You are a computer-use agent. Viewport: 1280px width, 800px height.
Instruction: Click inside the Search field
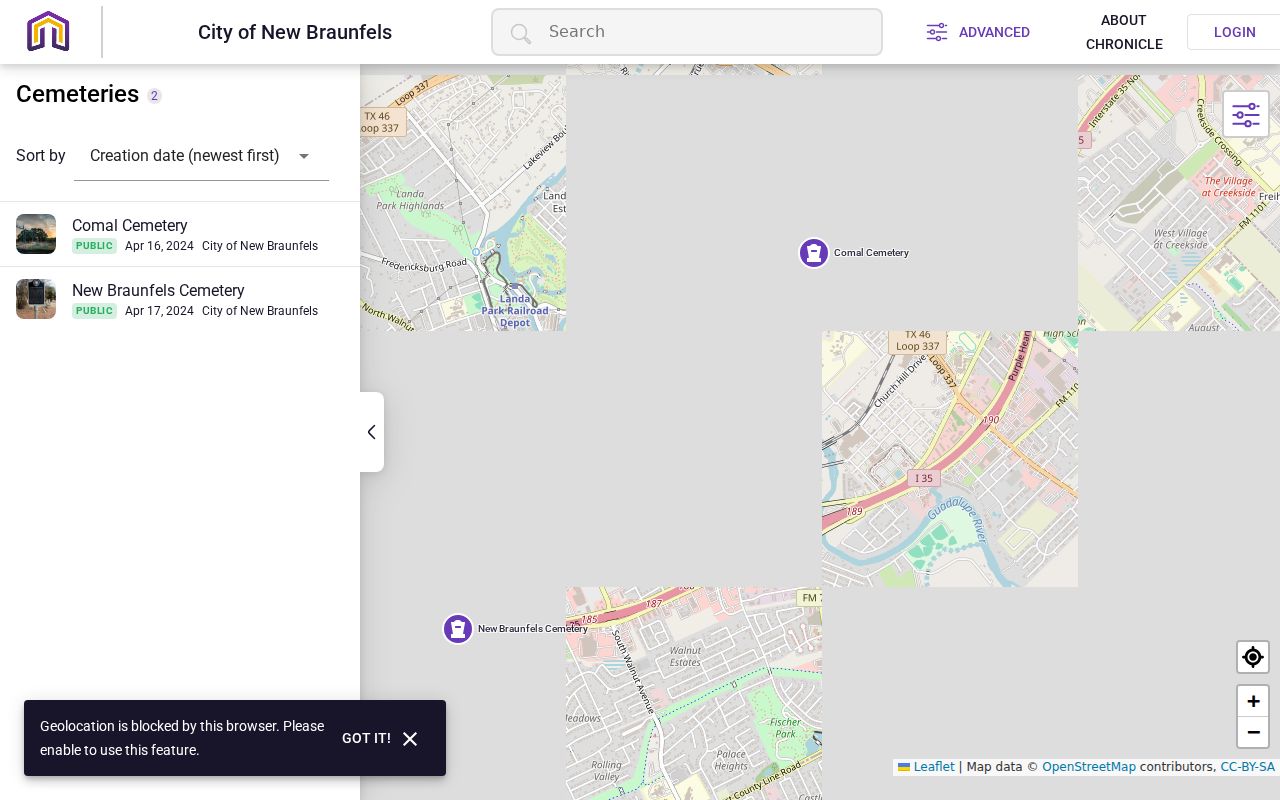pyautogui.click(x=687, y=32)
